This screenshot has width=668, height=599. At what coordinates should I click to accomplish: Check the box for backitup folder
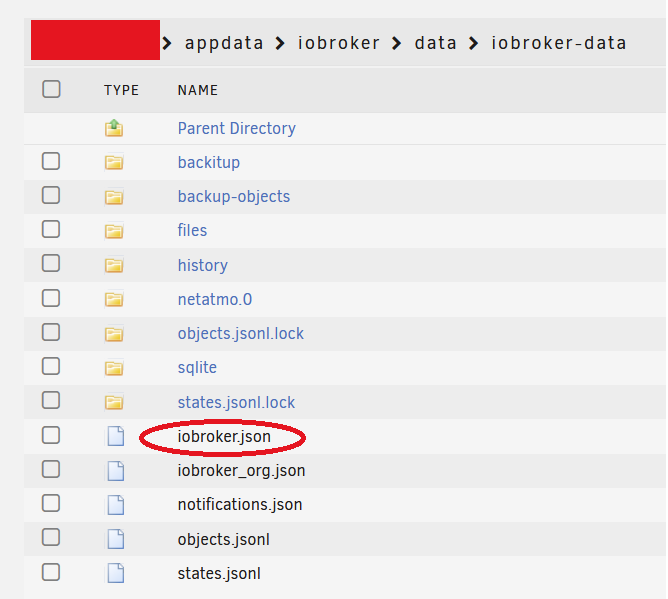[51, 161]
